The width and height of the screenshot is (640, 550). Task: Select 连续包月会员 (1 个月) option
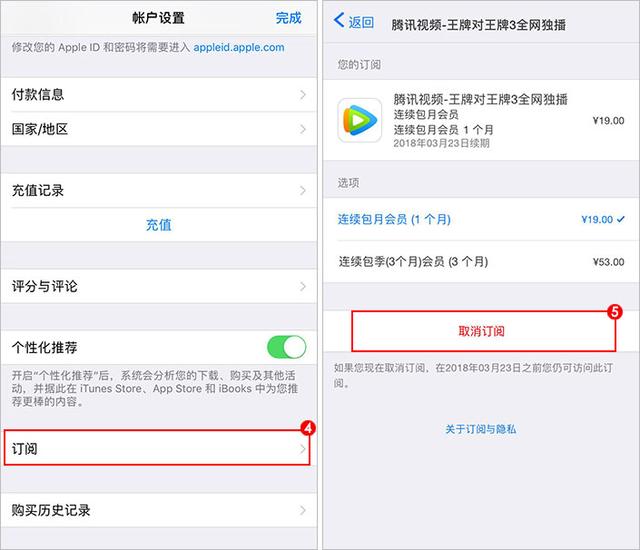[481, 220]
